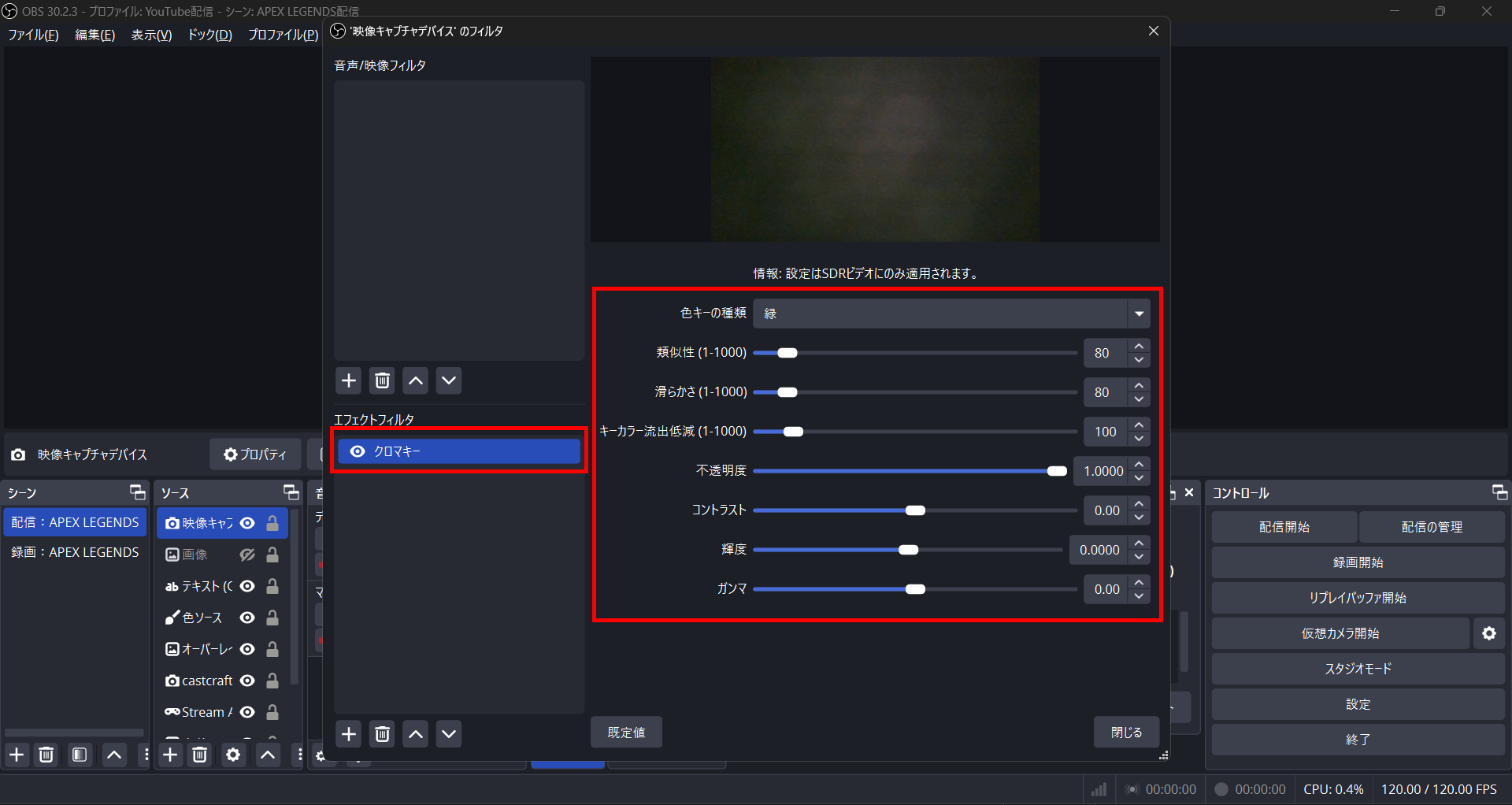This screenshot has width=1512, height=805.
Task: Move effect filter up in list
Action: [416, 734]
